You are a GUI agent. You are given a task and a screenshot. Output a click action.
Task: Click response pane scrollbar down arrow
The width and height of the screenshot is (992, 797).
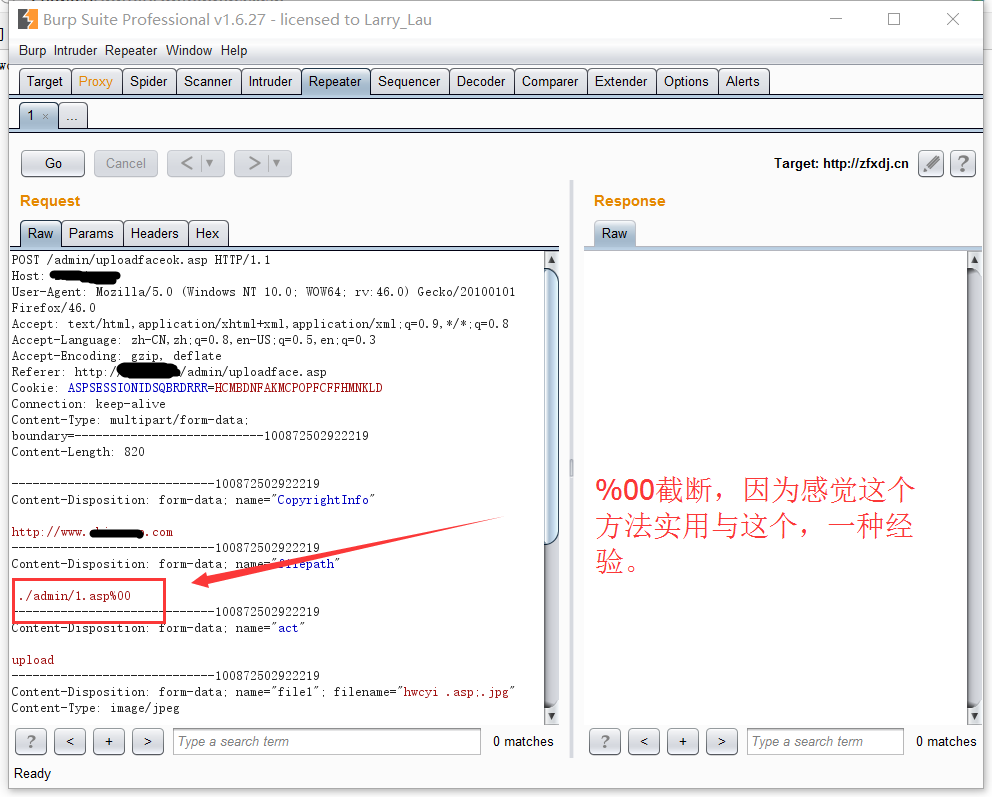tap(974, 716)
